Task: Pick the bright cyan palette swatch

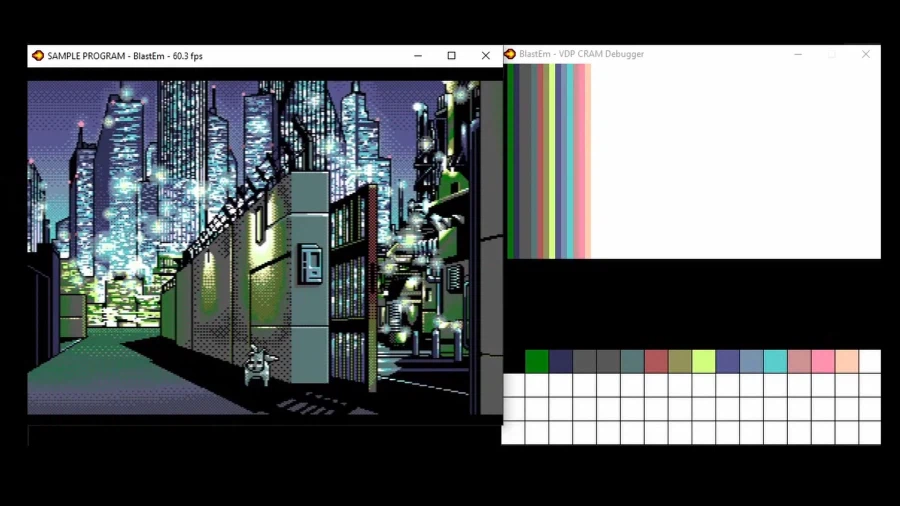Action: click(775, 361)
